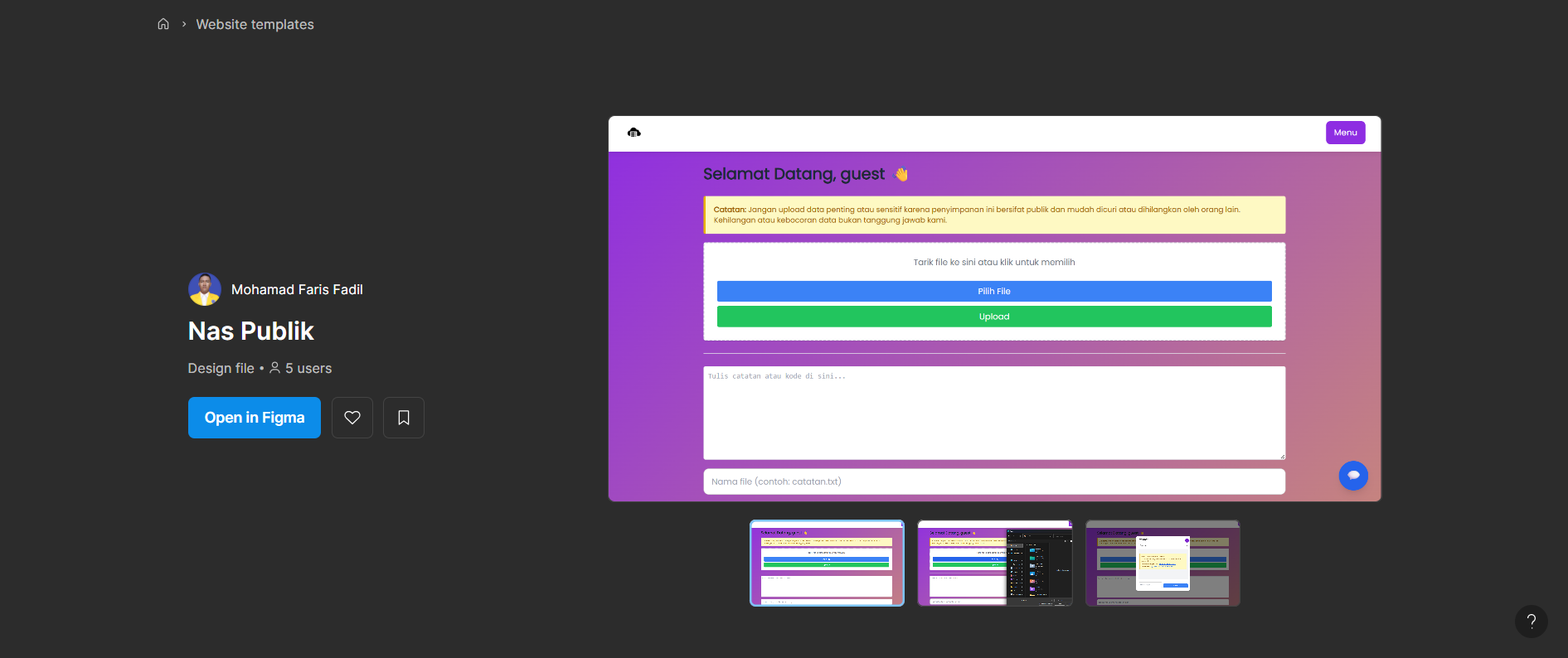Click the cloud logo in the preview header
This screenshot has height=658, width=1568.
(x=634, y=133)
